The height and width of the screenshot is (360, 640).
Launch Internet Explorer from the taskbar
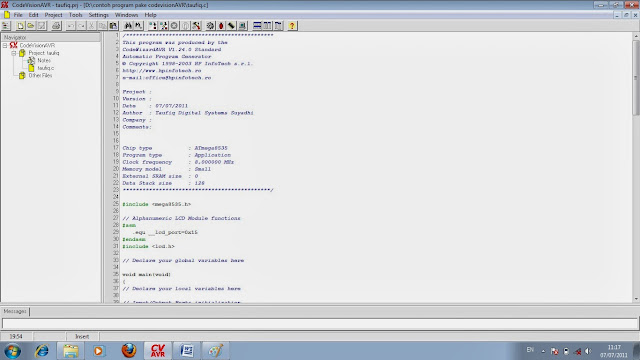tap(42, 351)
